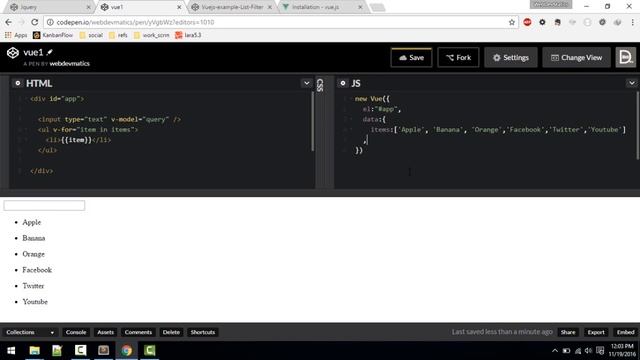Open taskbar clock and date
Screen dimensions: 640x360
(x=622, y=350)
